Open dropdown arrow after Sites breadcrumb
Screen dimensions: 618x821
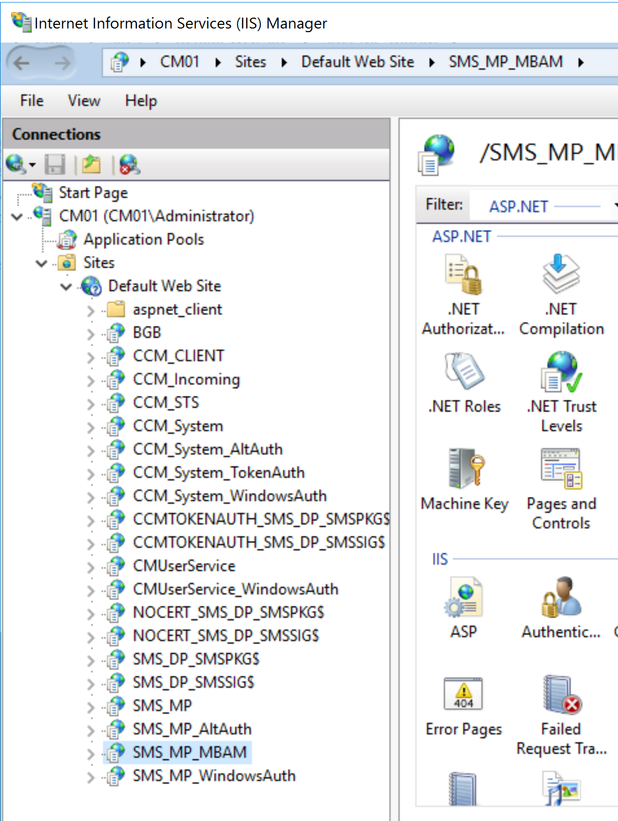pos(284,63)
